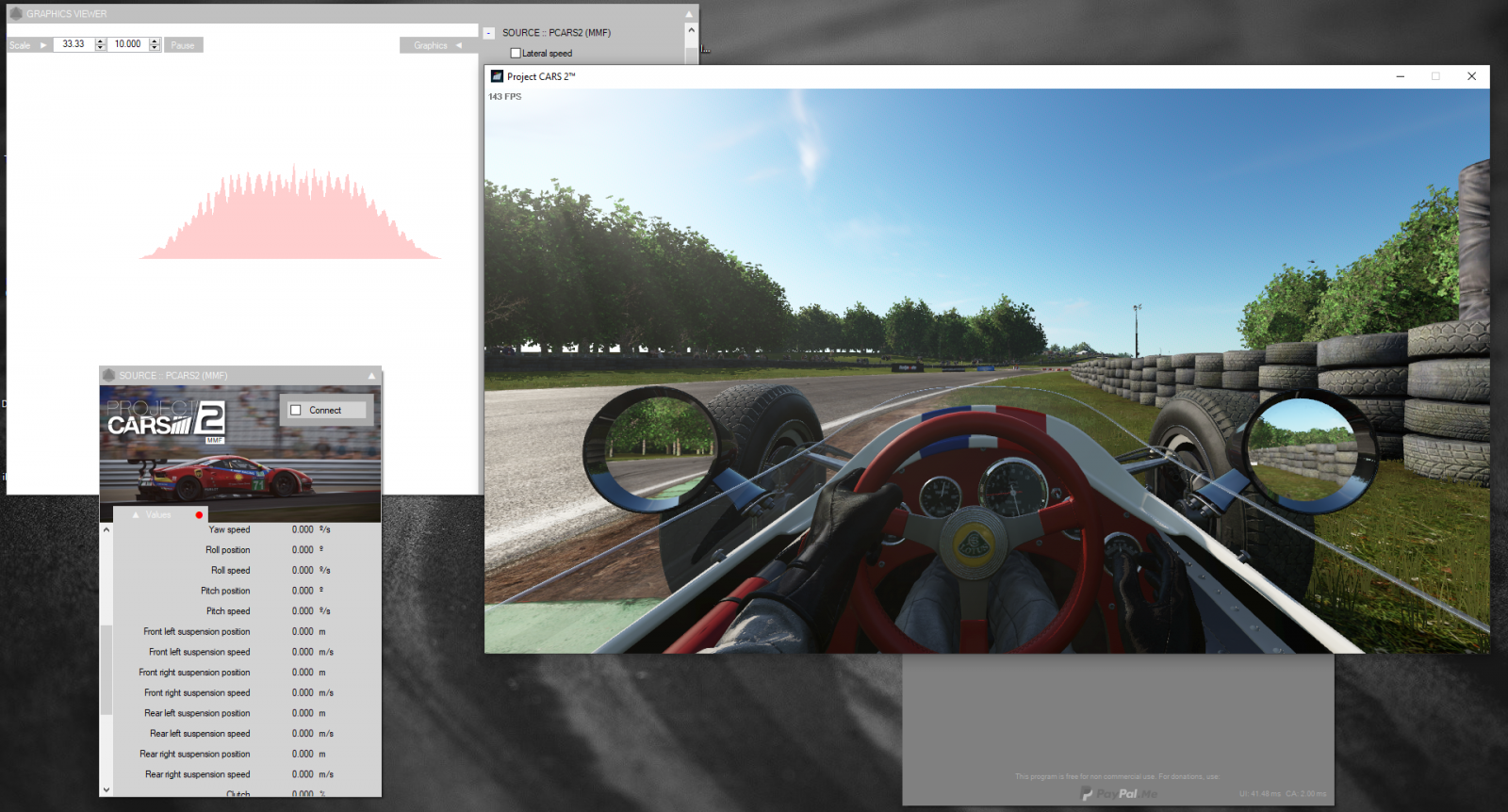Open the Graphics side panel expander
1508x812 pixels.
click(459, 45)
